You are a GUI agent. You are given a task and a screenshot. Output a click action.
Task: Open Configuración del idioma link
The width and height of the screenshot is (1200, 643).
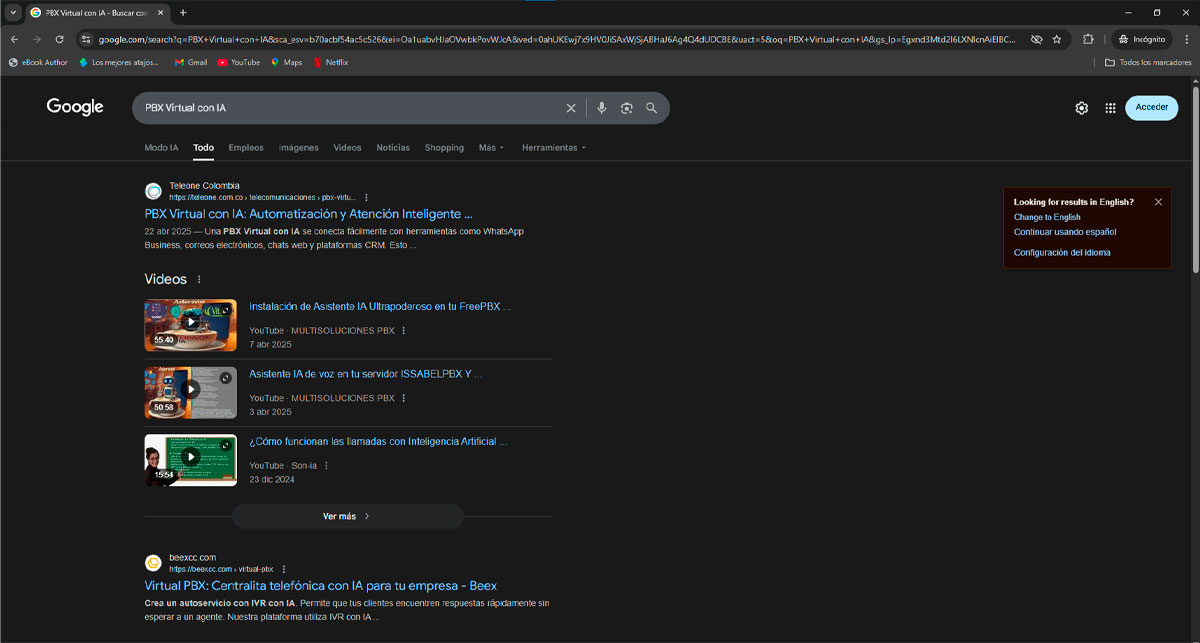(1062, 253)
